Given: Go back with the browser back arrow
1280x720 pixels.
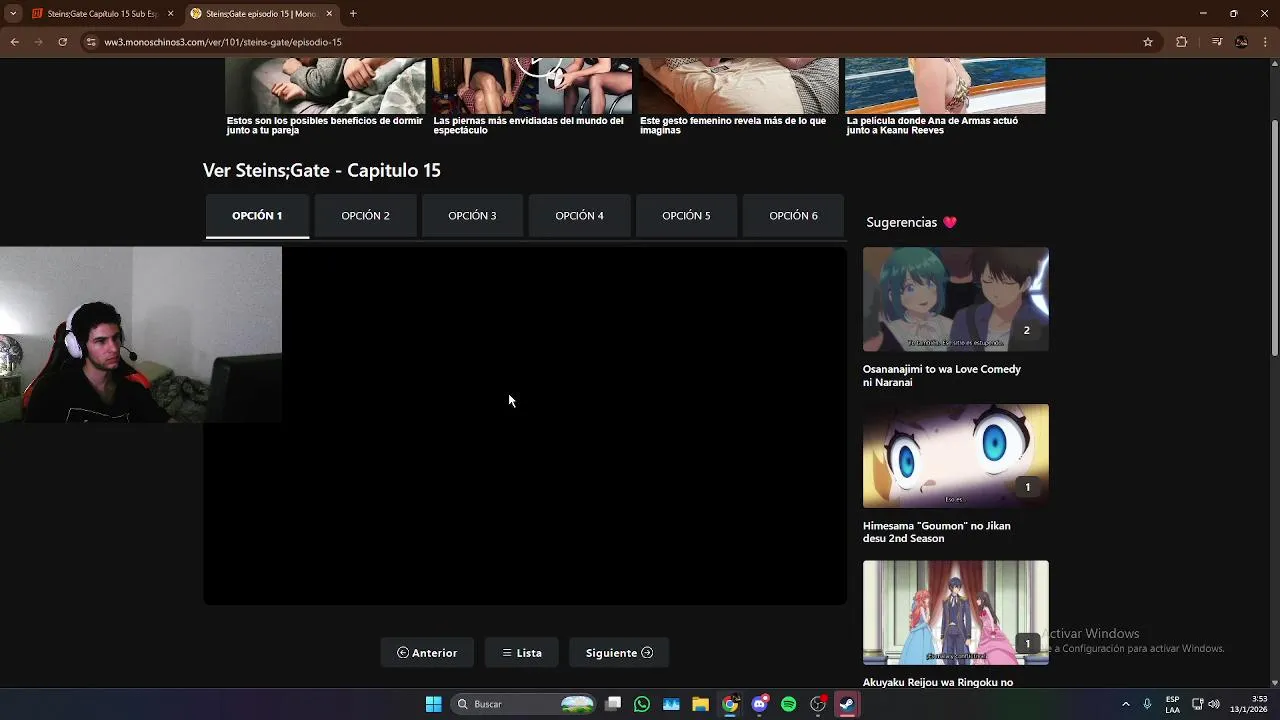Looking at the screenshot, I should click(x=14, y=42).
